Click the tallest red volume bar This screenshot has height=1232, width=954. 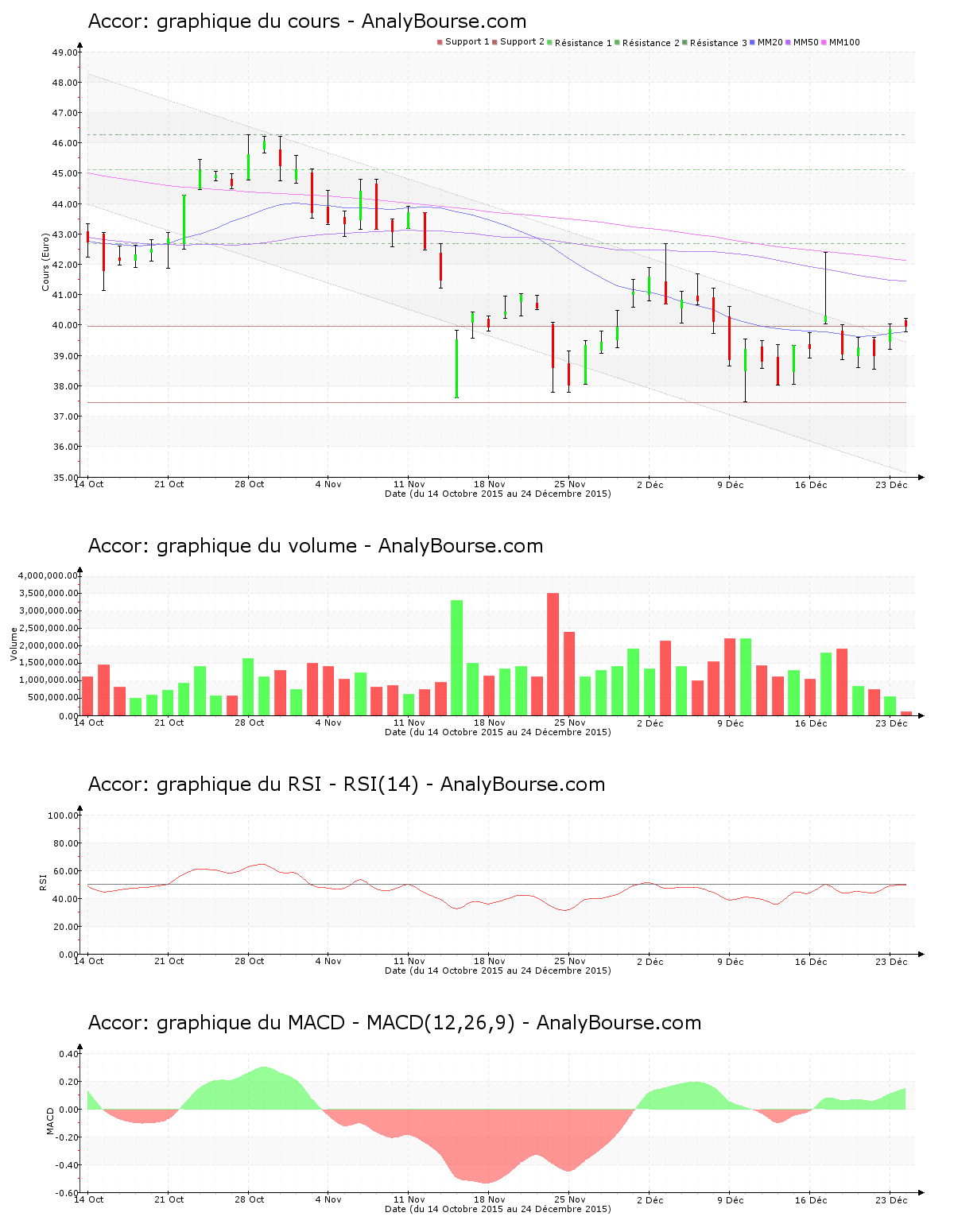(553, 654)
